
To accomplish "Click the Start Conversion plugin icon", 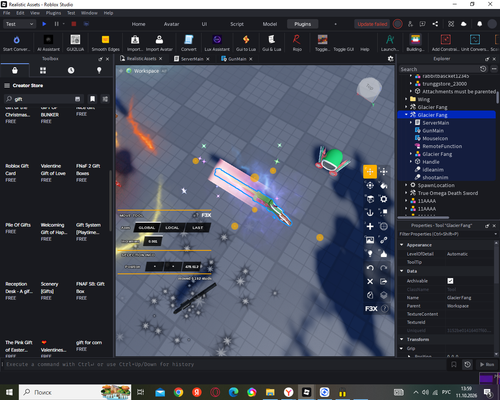I will point(16,43).
